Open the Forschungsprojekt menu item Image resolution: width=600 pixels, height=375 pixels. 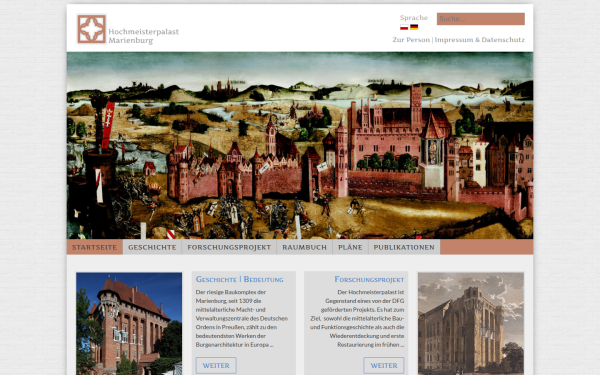(229, 247)
